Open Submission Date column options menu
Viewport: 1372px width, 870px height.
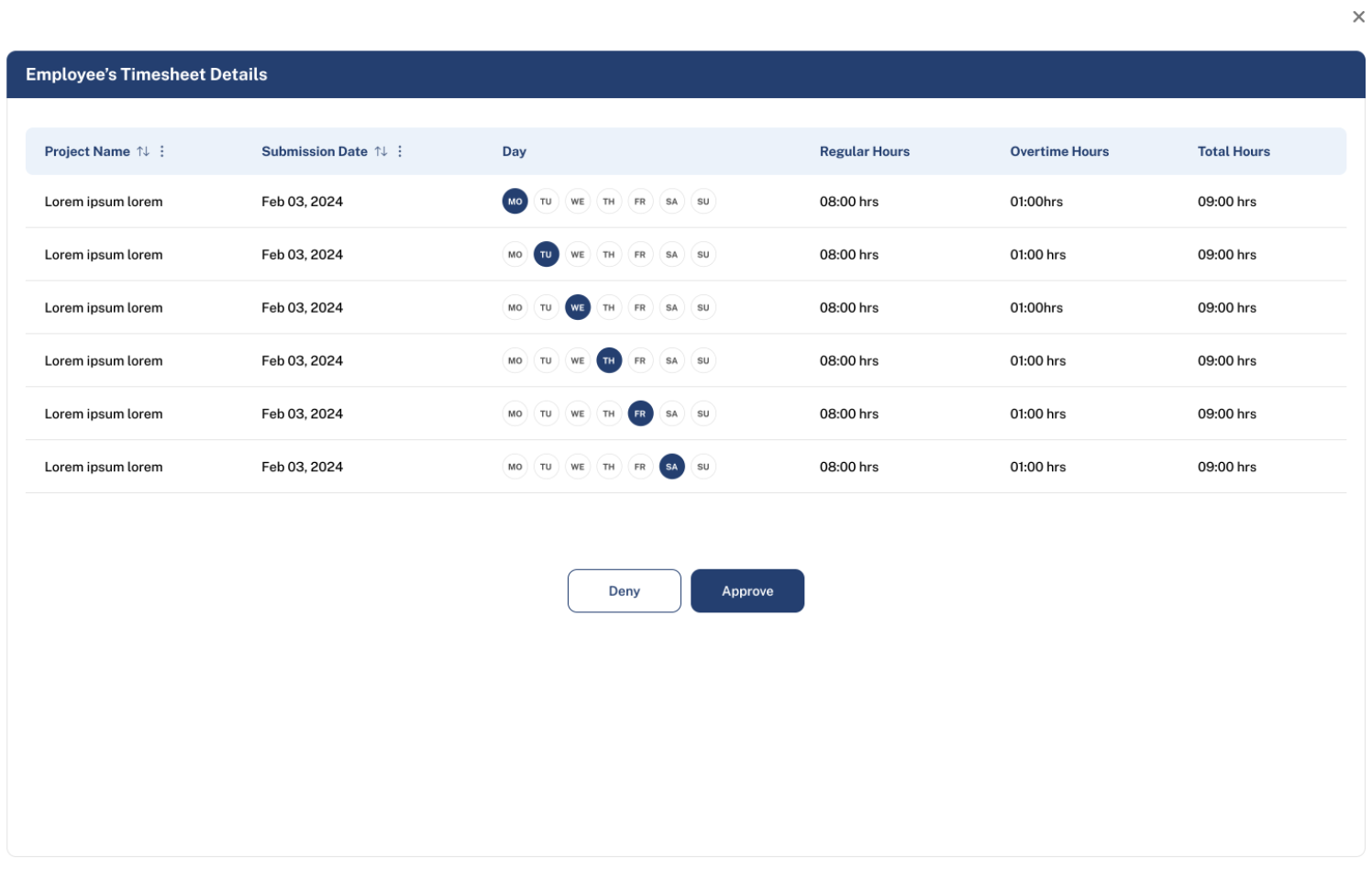400,151
